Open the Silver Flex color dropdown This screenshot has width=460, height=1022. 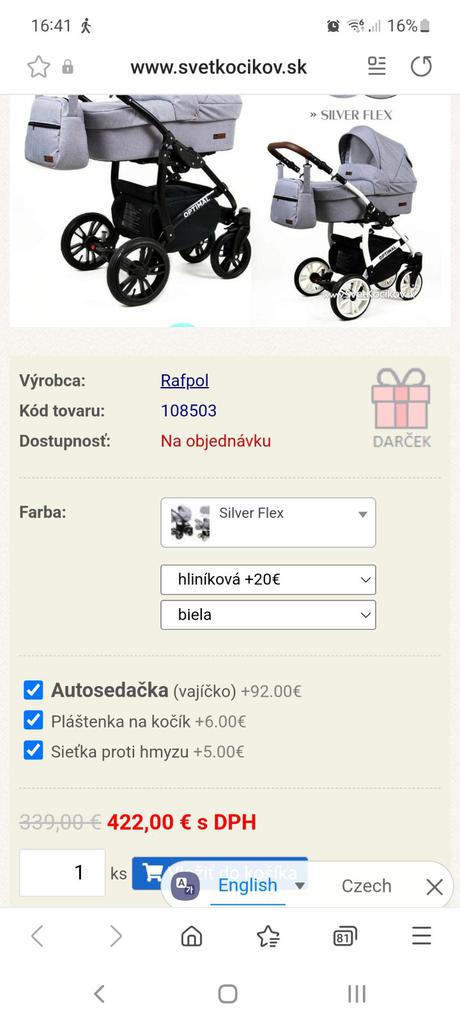268,522
